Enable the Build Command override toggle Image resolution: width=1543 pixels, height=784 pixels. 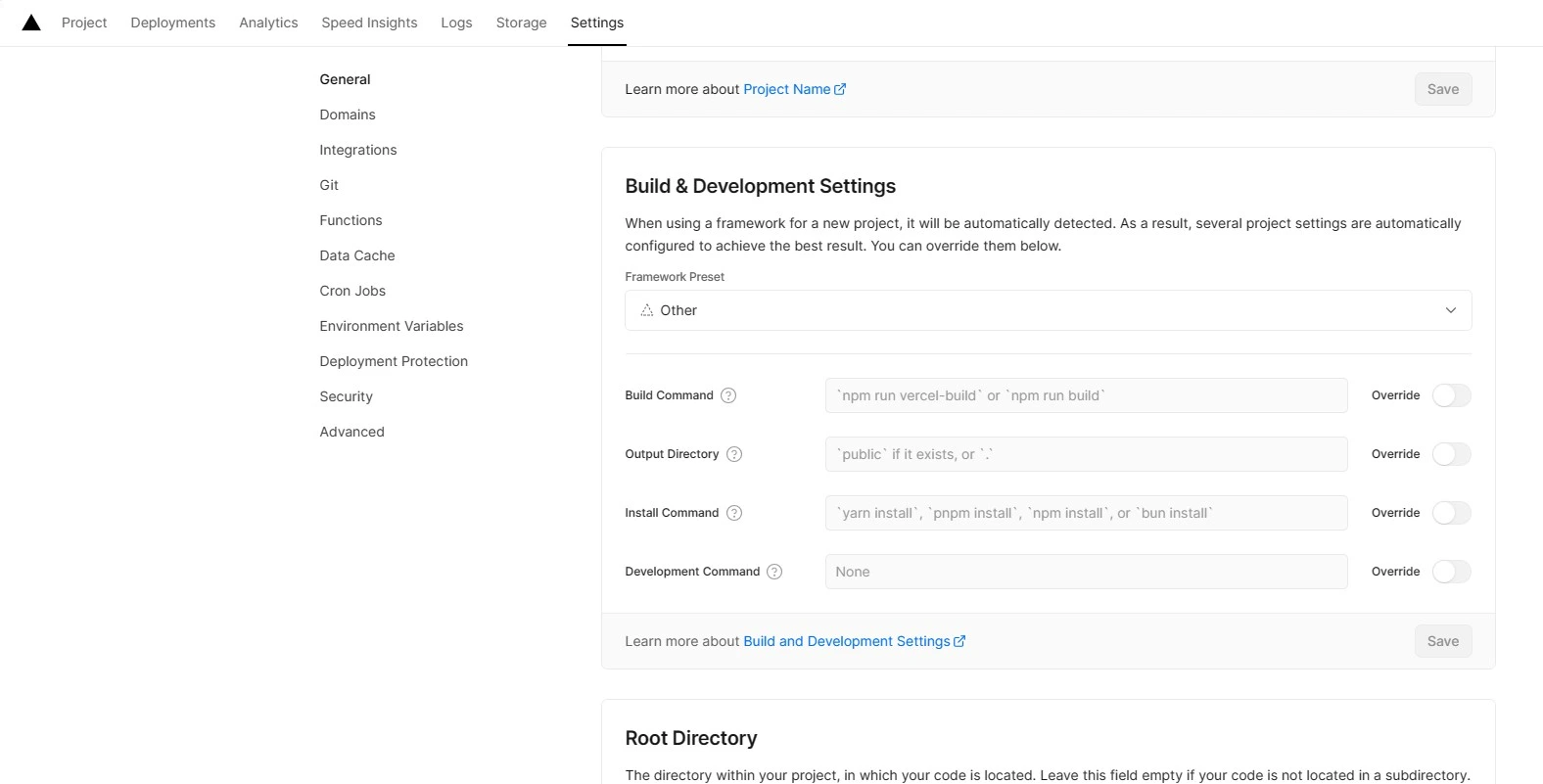coord(1451,395)
